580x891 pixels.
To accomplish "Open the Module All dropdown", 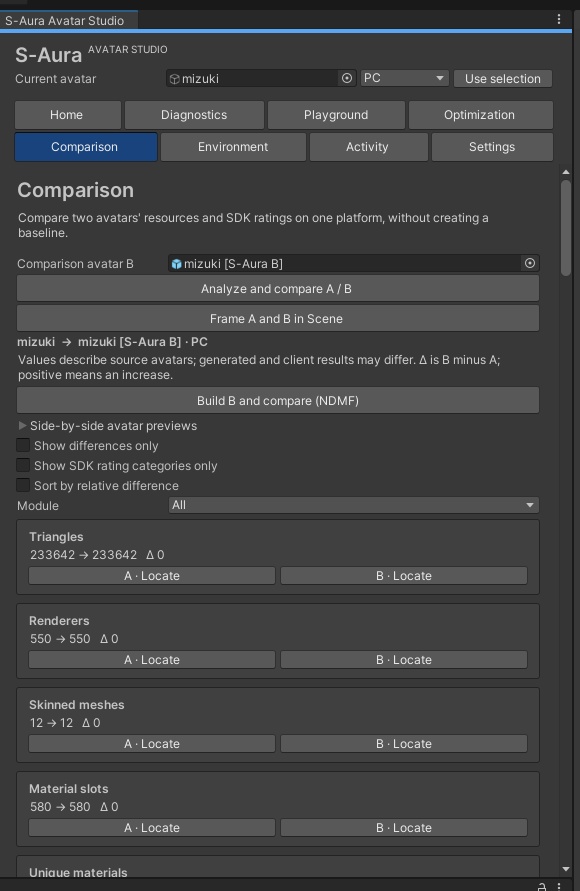I will (x=353, y=505).
